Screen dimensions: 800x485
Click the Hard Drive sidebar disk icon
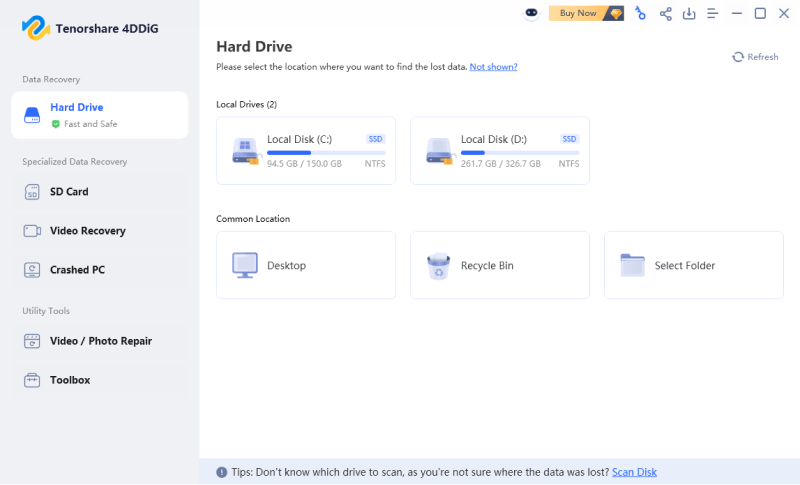(32, 115)
